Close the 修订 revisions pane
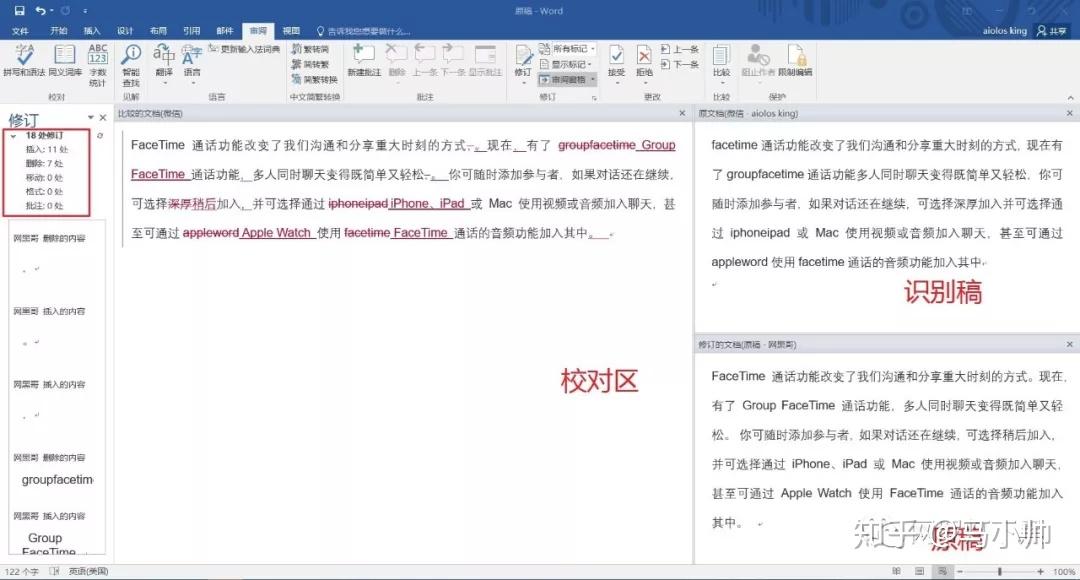The image size is (1080, 580). point(103,118)
